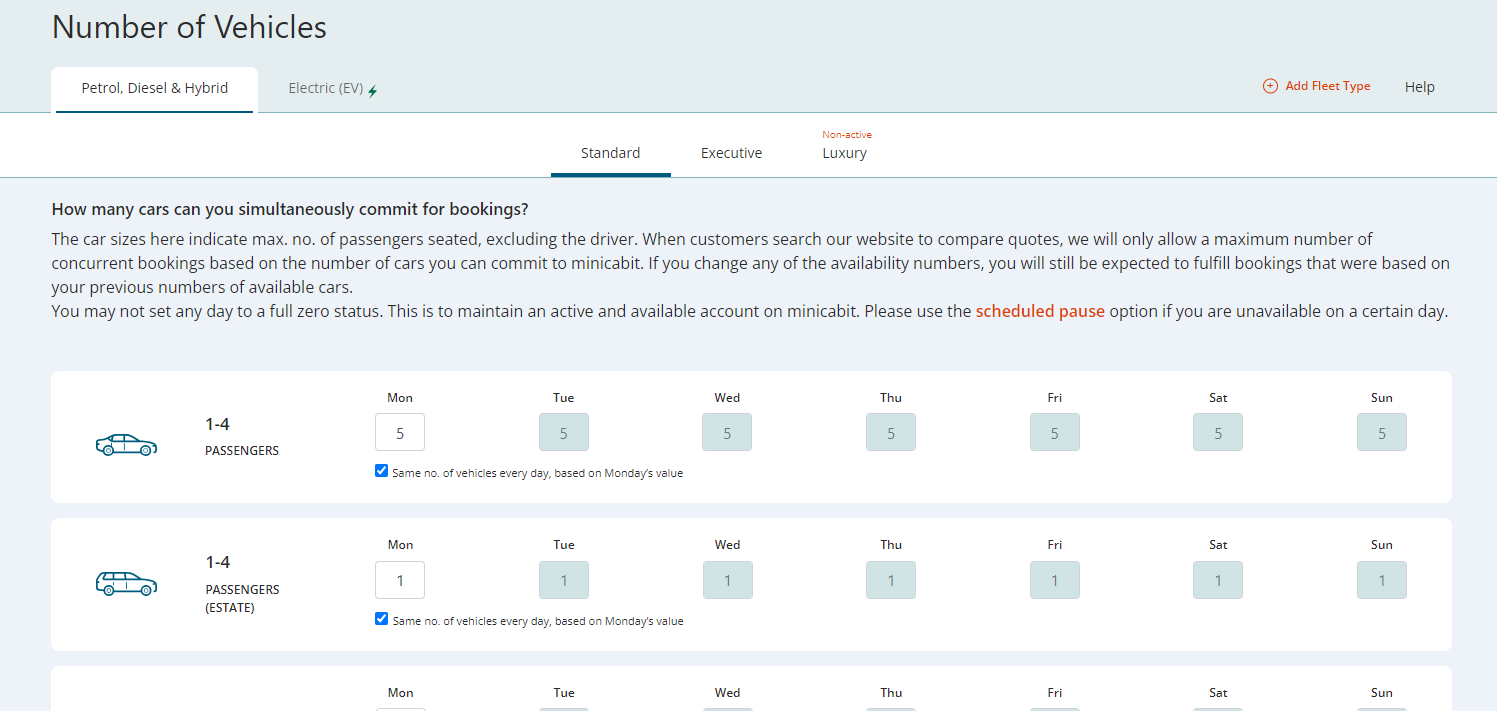Click the Tue label in the saloon row

564,398
